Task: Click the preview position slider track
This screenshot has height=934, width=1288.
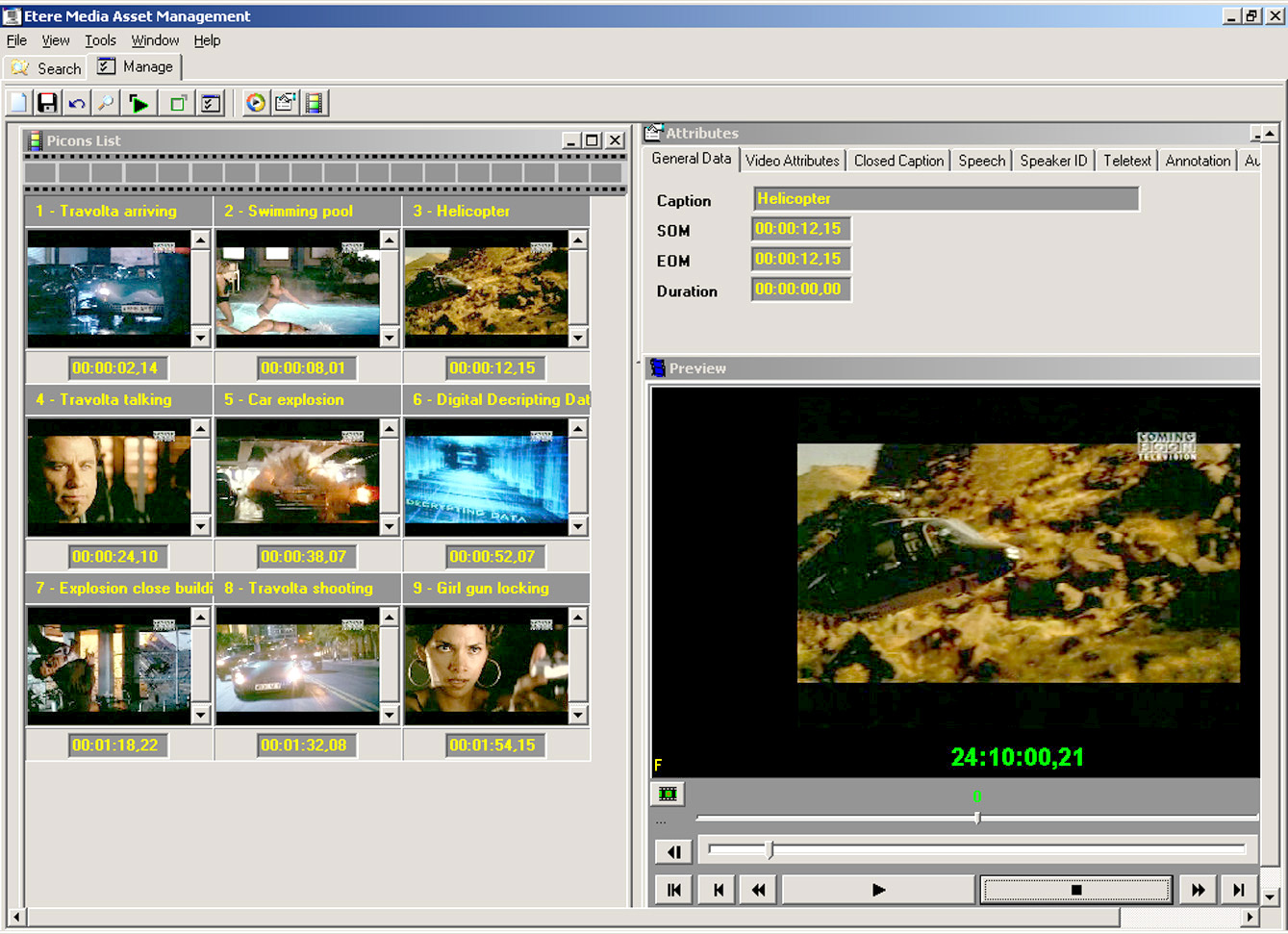Action: point(976,819)
